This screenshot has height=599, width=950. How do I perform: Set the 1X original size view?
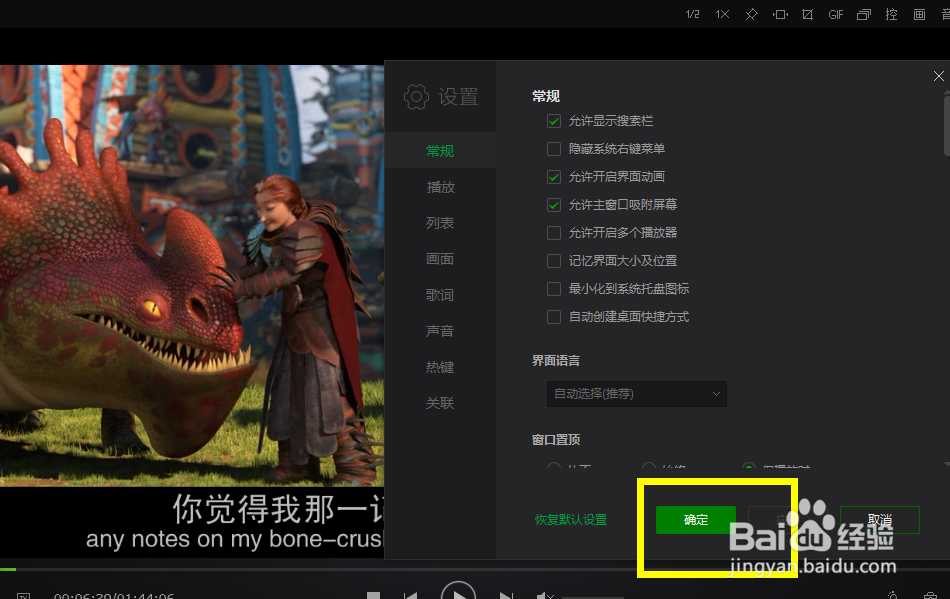[722, 14]
